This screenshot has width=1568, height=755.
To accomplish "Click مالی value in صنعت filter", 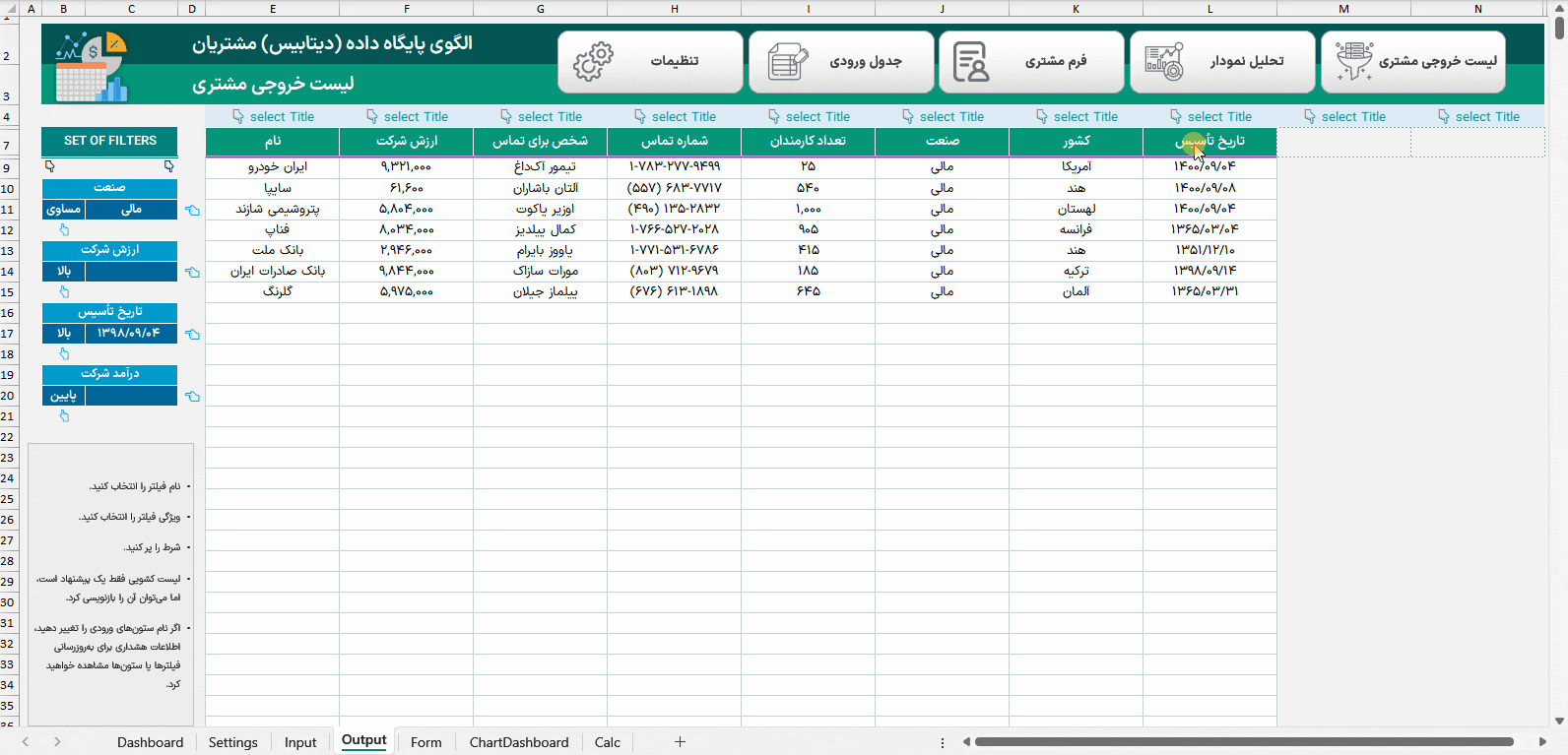I will click(131, 210).
